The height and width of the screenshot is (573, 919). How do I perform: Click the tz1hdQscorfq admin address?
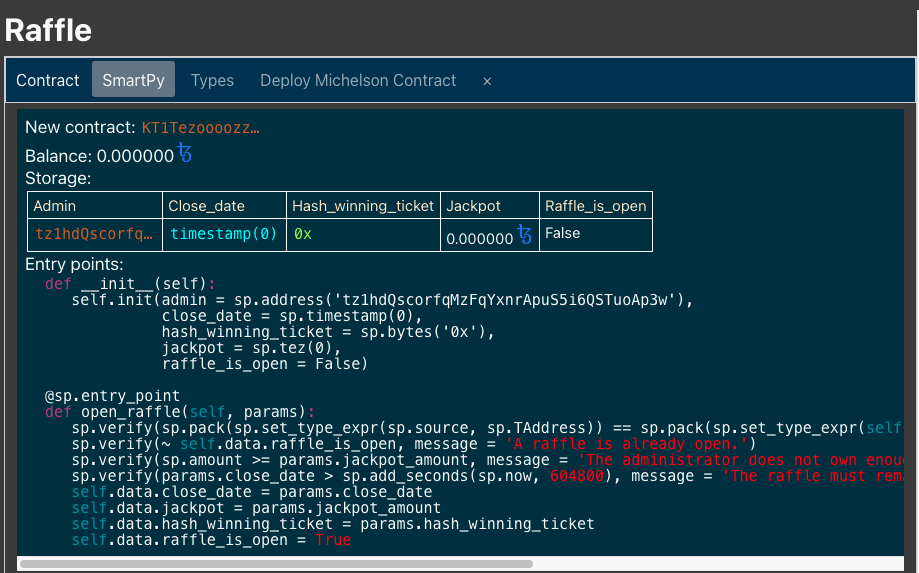(95, 233)
